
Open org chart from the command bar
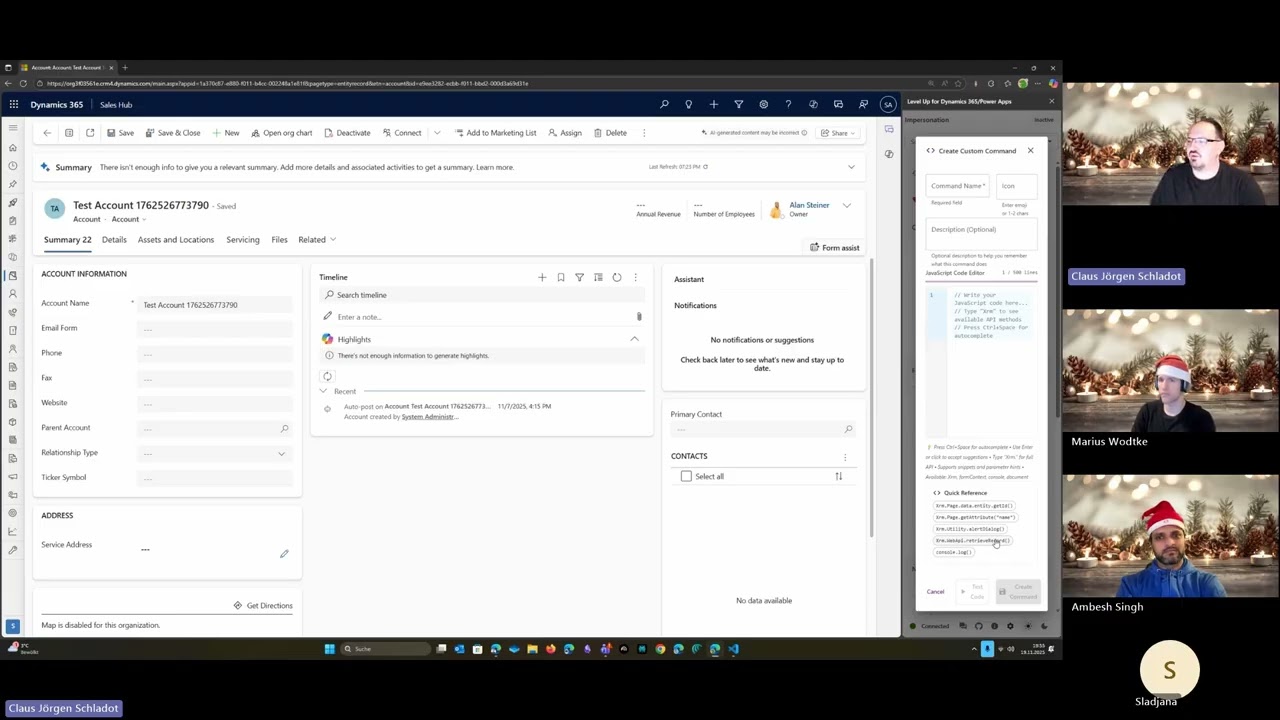click(282, 133)
